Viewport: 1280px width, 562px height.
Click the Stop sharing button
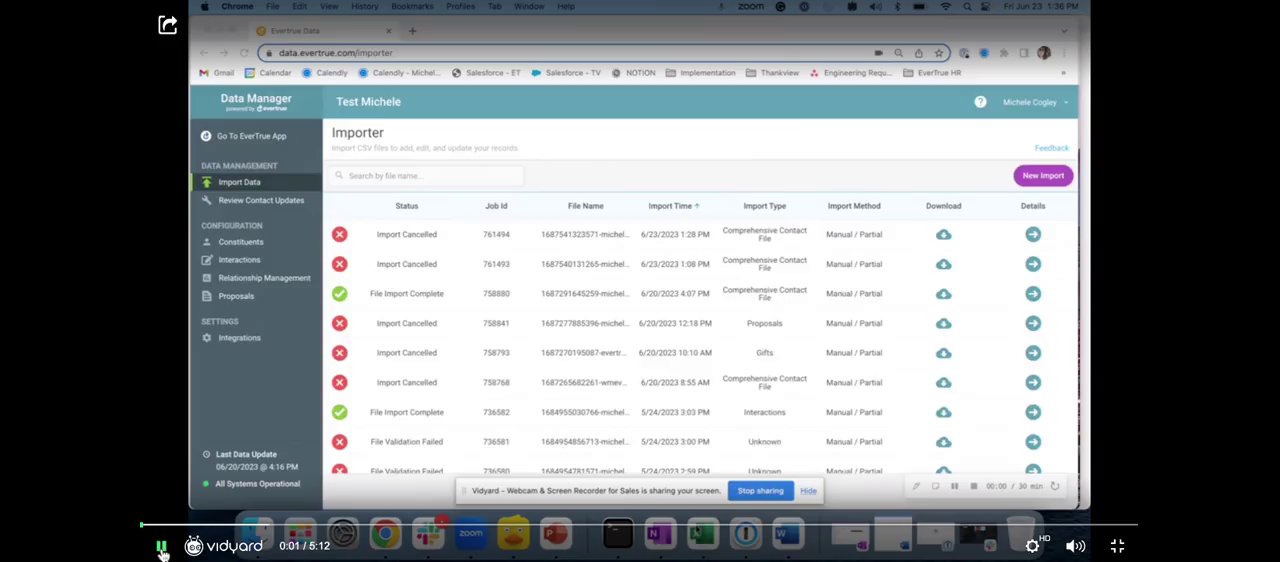pyautogui.click(x=760, y=491)
